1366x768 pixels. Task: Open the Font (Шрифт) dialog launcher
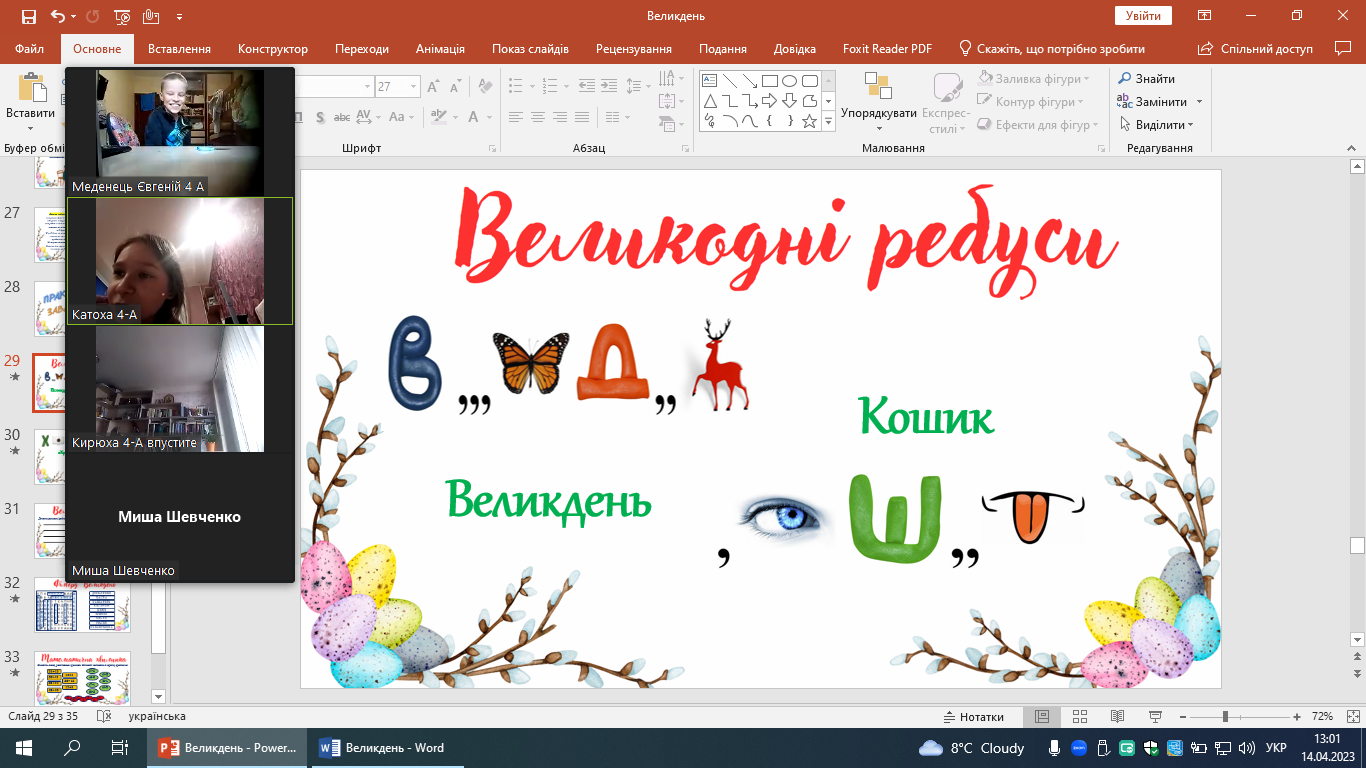point(491,148)
